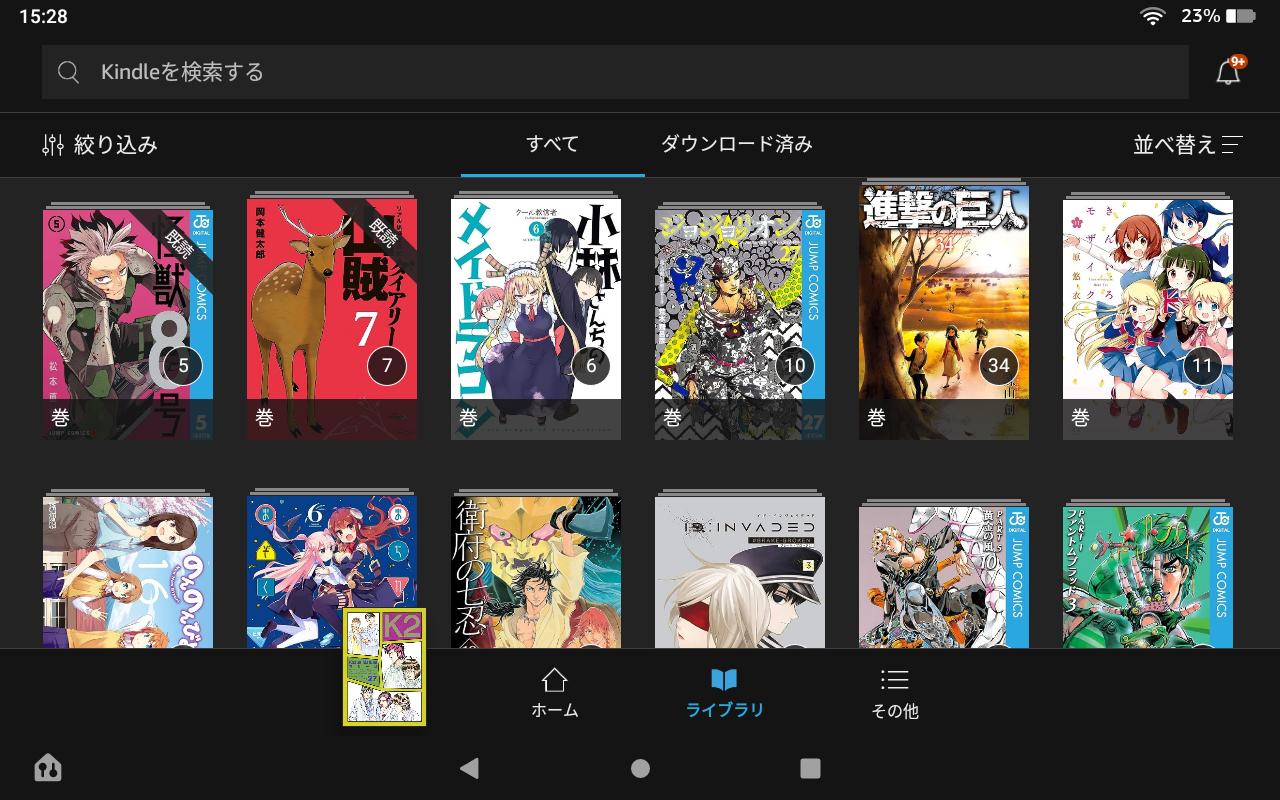The width and height of the screenshot is (1280, 800).
Task: Check the Wi-Fi status icon
Action: coord(1153,16)
